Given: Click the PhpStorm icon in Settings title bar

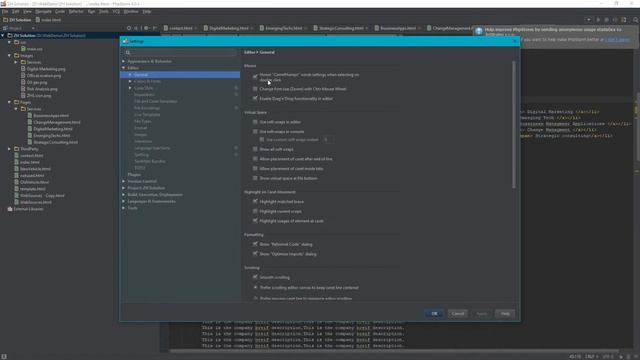Looking at the screenshot, I should coord(125,41).
